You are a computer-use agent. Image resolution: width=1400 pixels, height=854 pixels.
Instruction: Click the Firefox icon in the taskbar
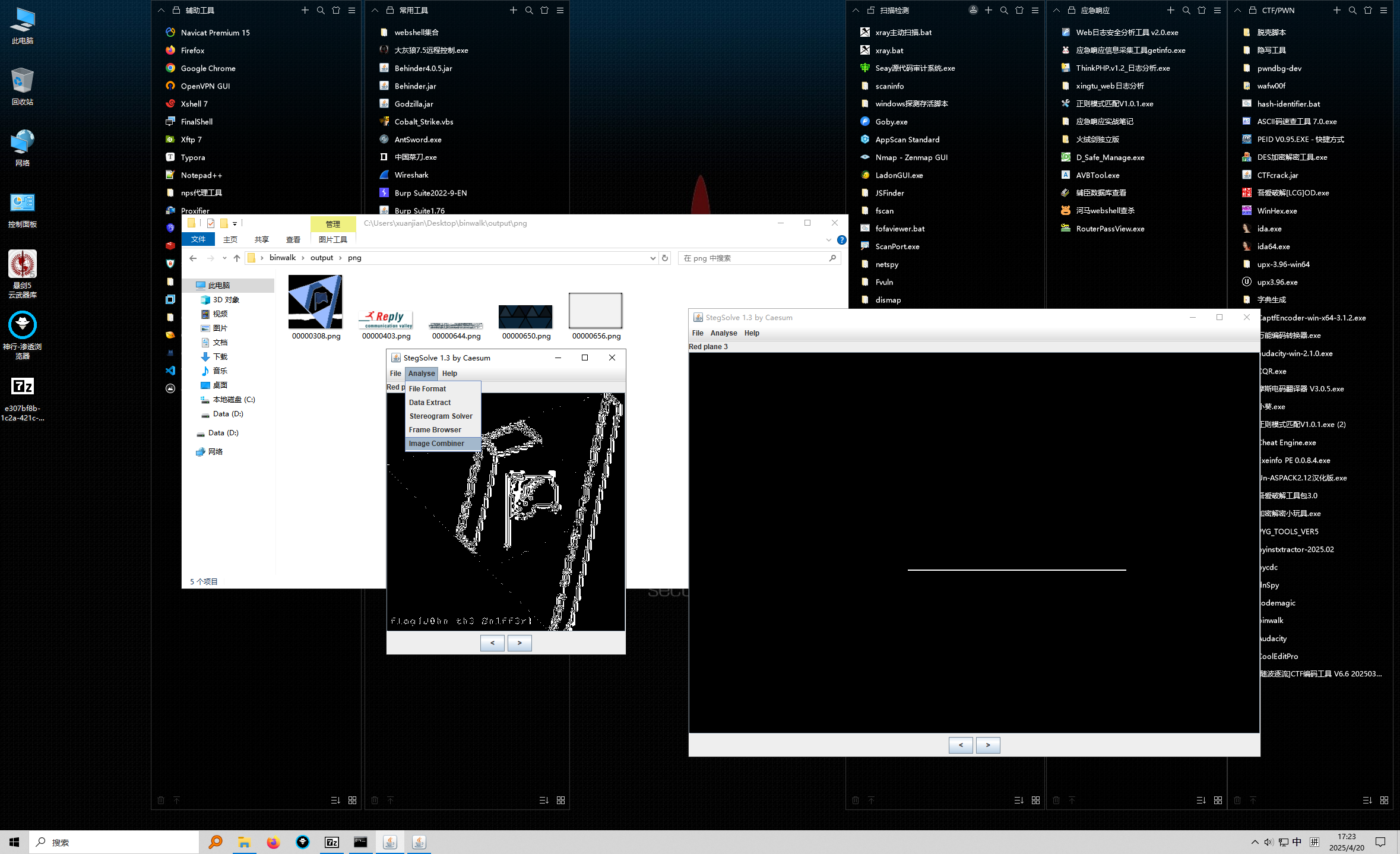pos(273,842)
